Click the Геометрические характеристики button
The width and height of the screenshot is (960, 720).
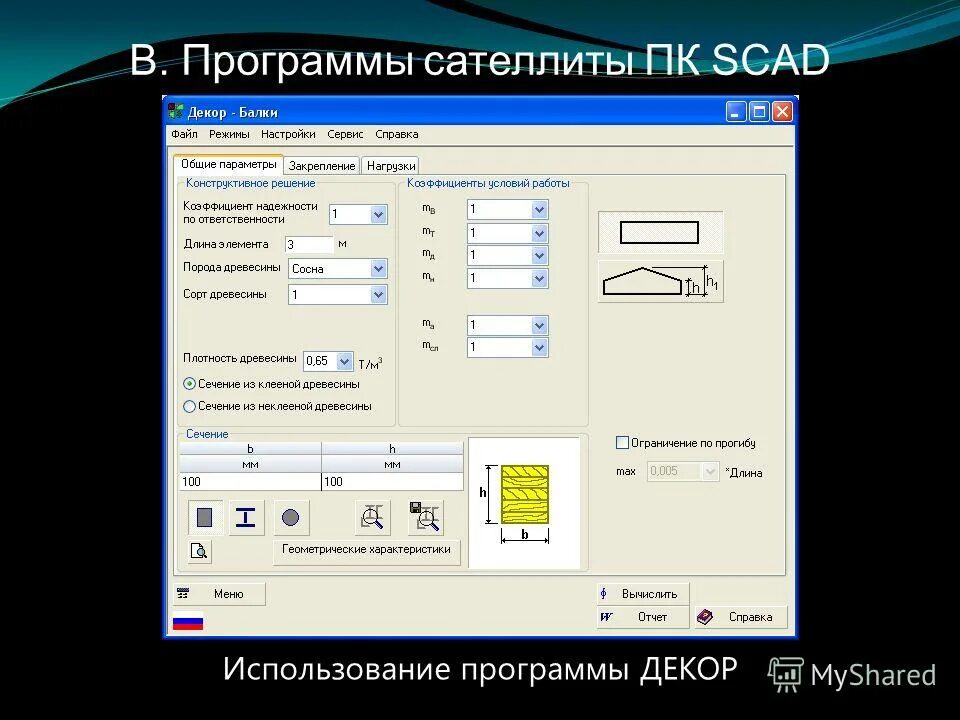(366, 550)
